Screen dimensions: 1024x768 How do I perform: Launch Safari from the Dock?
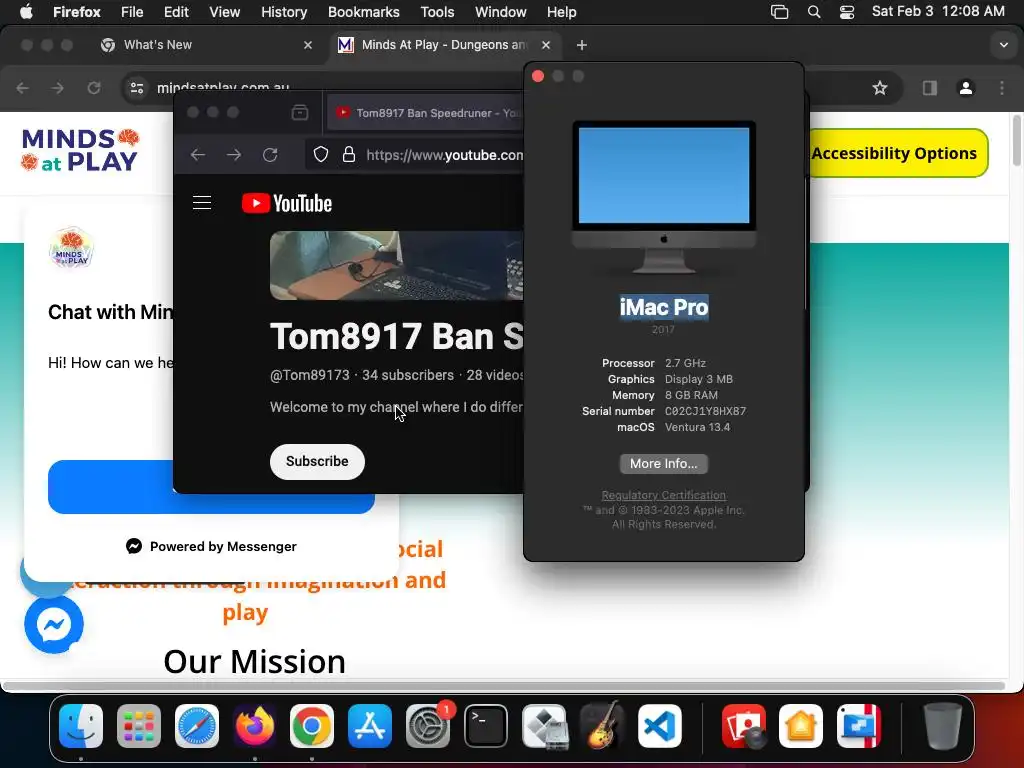197,726
